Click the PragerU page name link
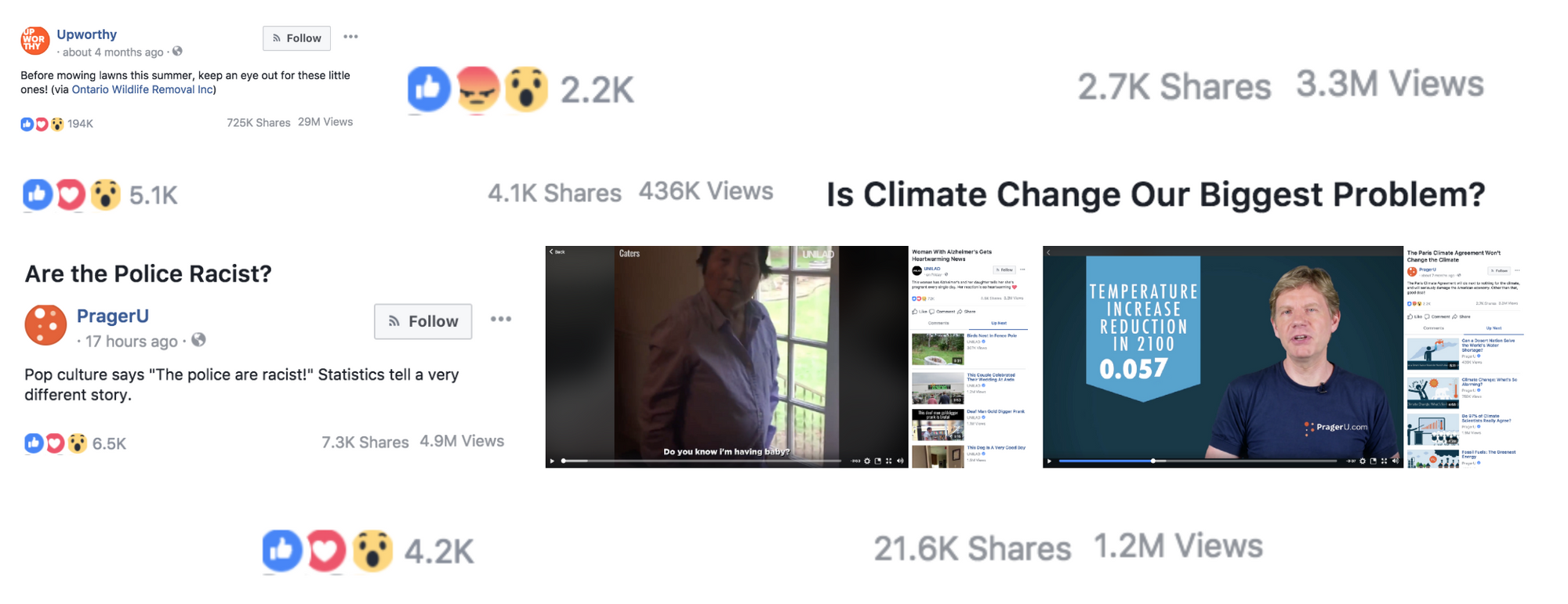 click(113, 316)
